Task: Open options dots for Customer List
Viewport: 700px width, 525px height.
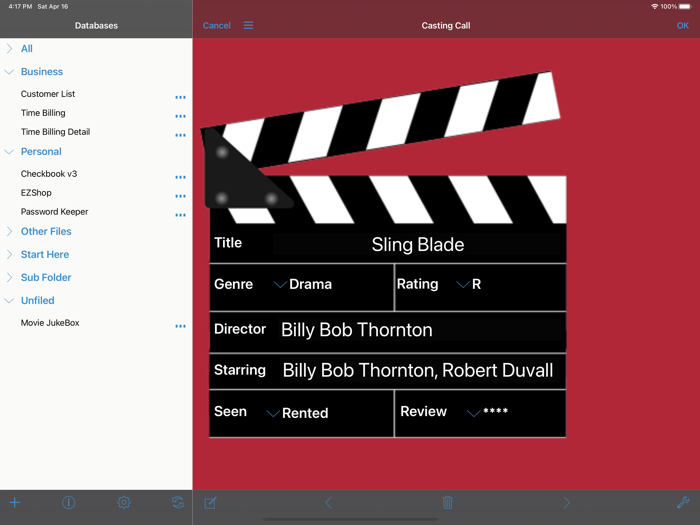Action: point(180,97)
